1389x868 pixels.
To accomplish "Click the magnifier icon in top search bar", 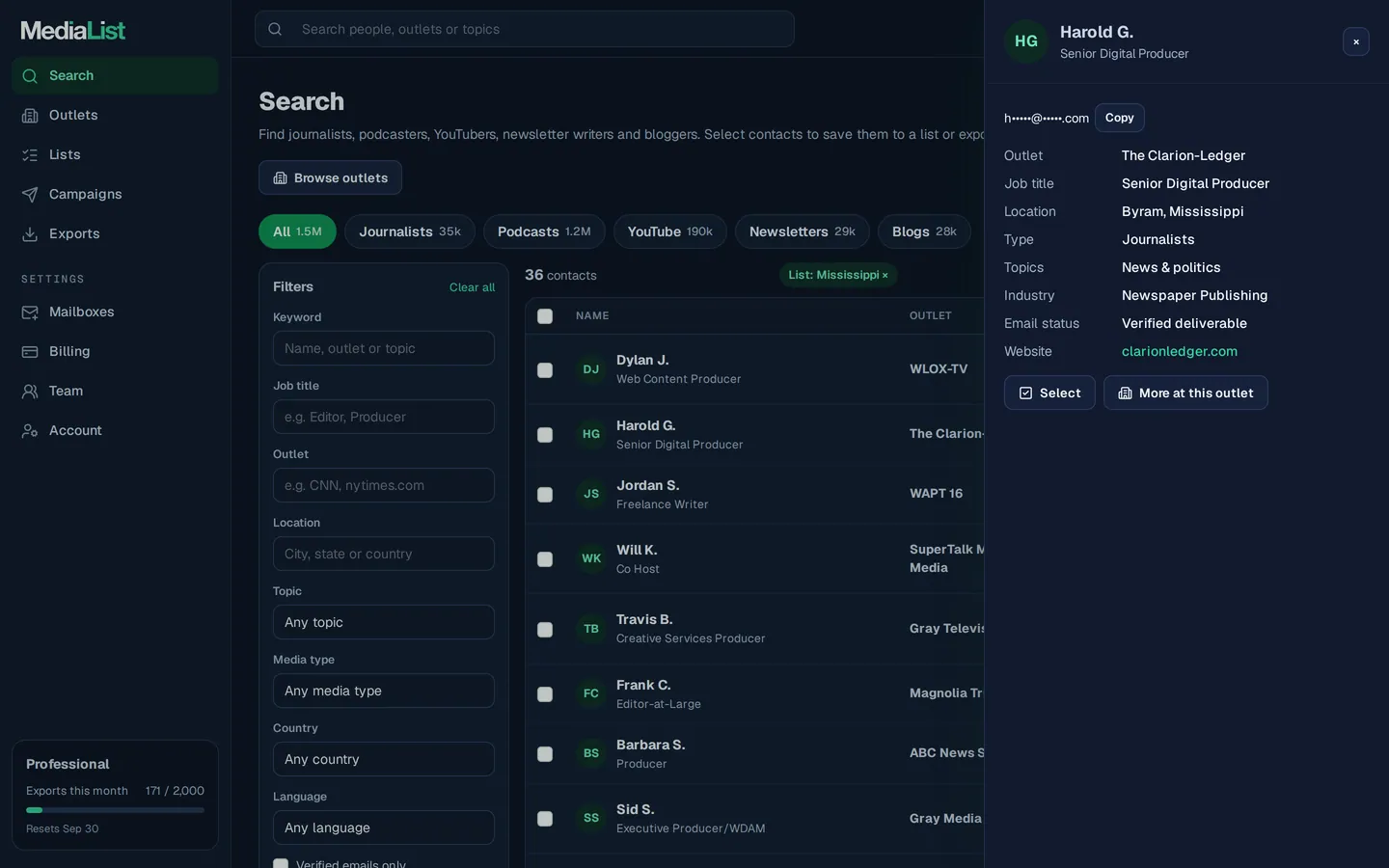I will (275, 29).
